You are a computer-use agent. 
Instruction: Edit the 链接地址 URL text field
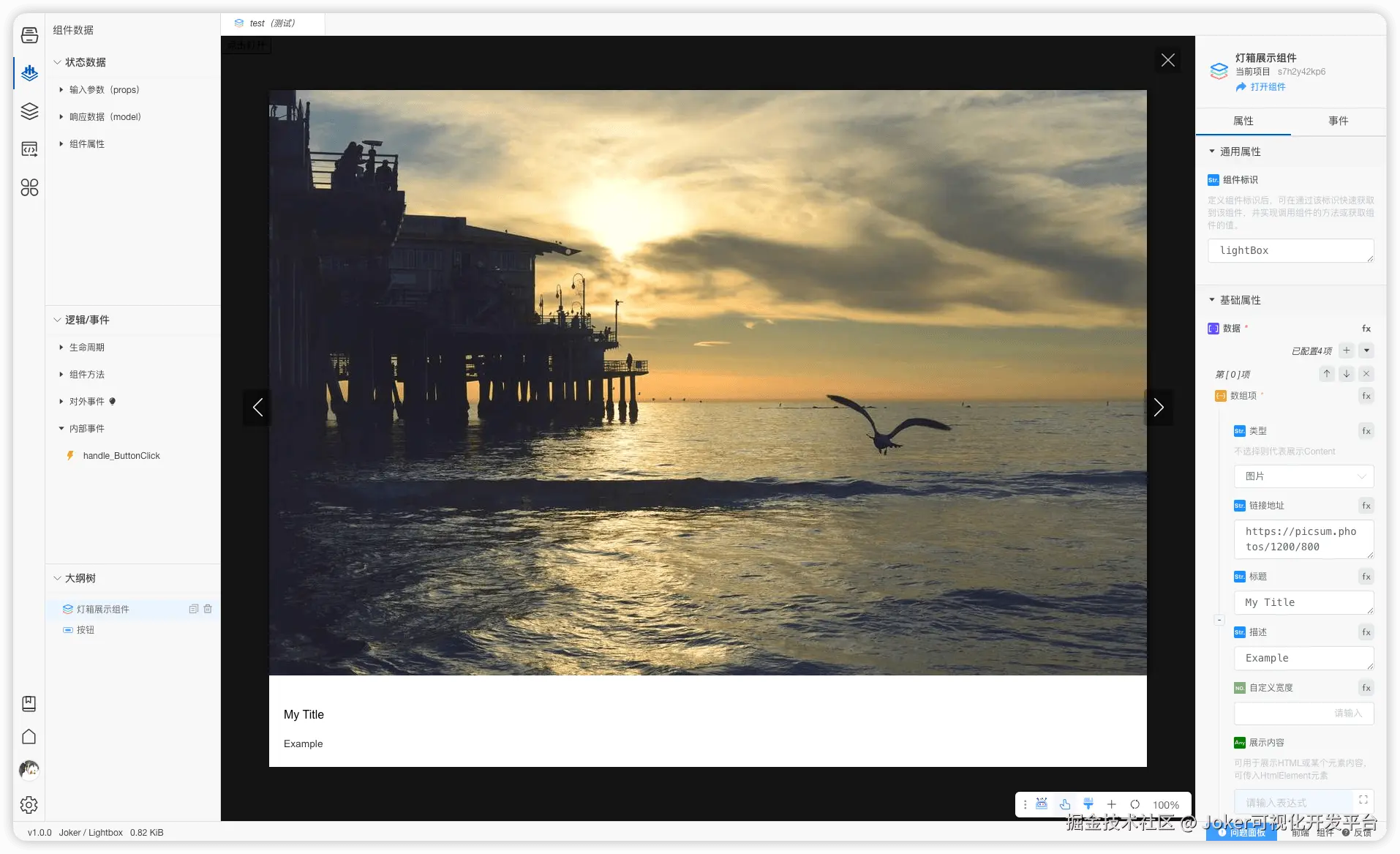click(x=1303, y=539)
